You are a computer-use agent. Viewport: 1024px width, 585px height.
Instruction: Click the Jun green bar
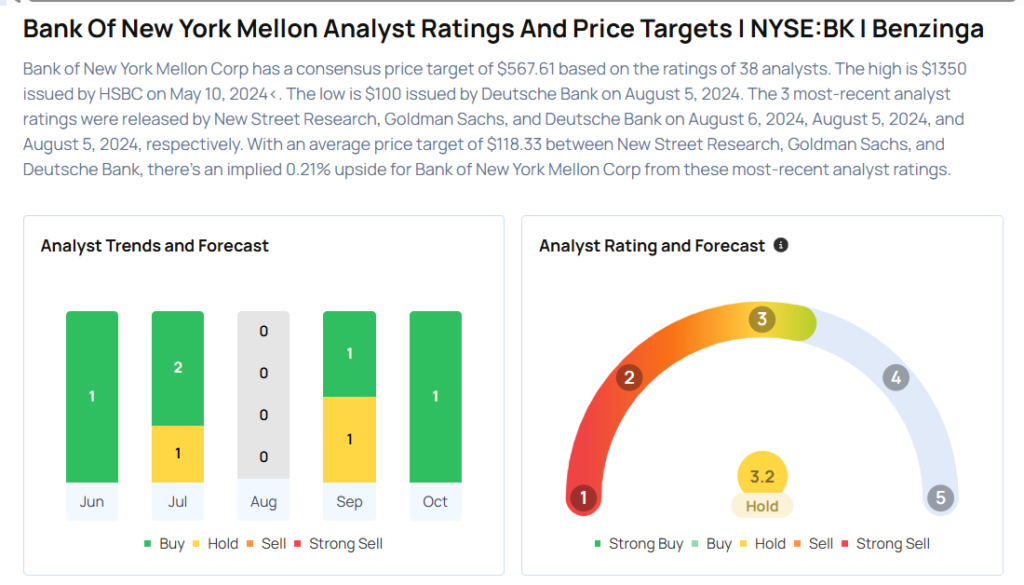coord(92,396)
